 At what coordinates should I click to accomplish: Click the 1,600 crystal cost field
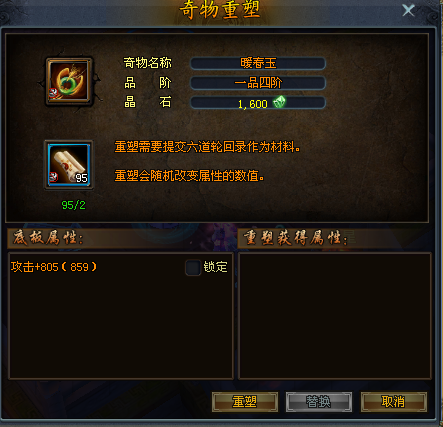(x=258, y=103)
